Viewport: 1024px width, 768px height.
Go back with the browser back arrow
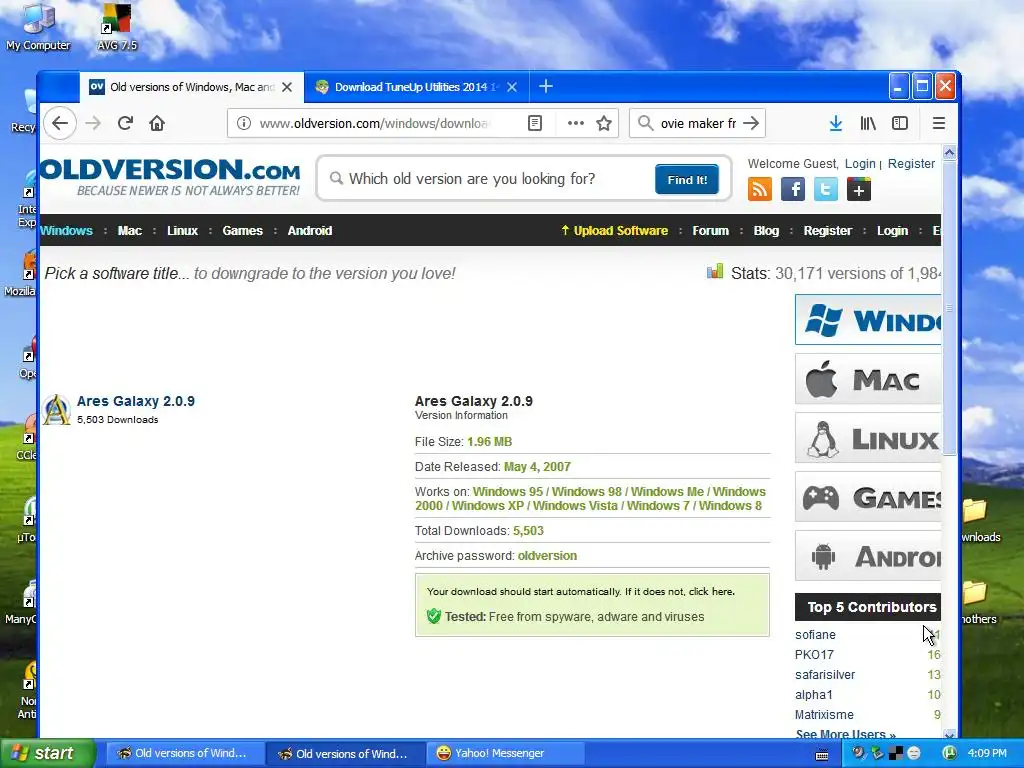(60, 123)
